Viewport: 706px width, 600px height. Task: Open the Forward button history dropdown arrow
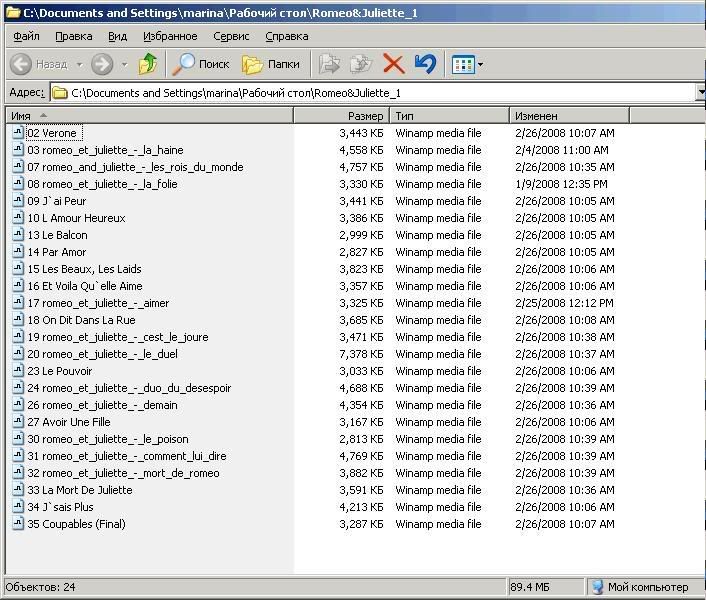[125, 64]
